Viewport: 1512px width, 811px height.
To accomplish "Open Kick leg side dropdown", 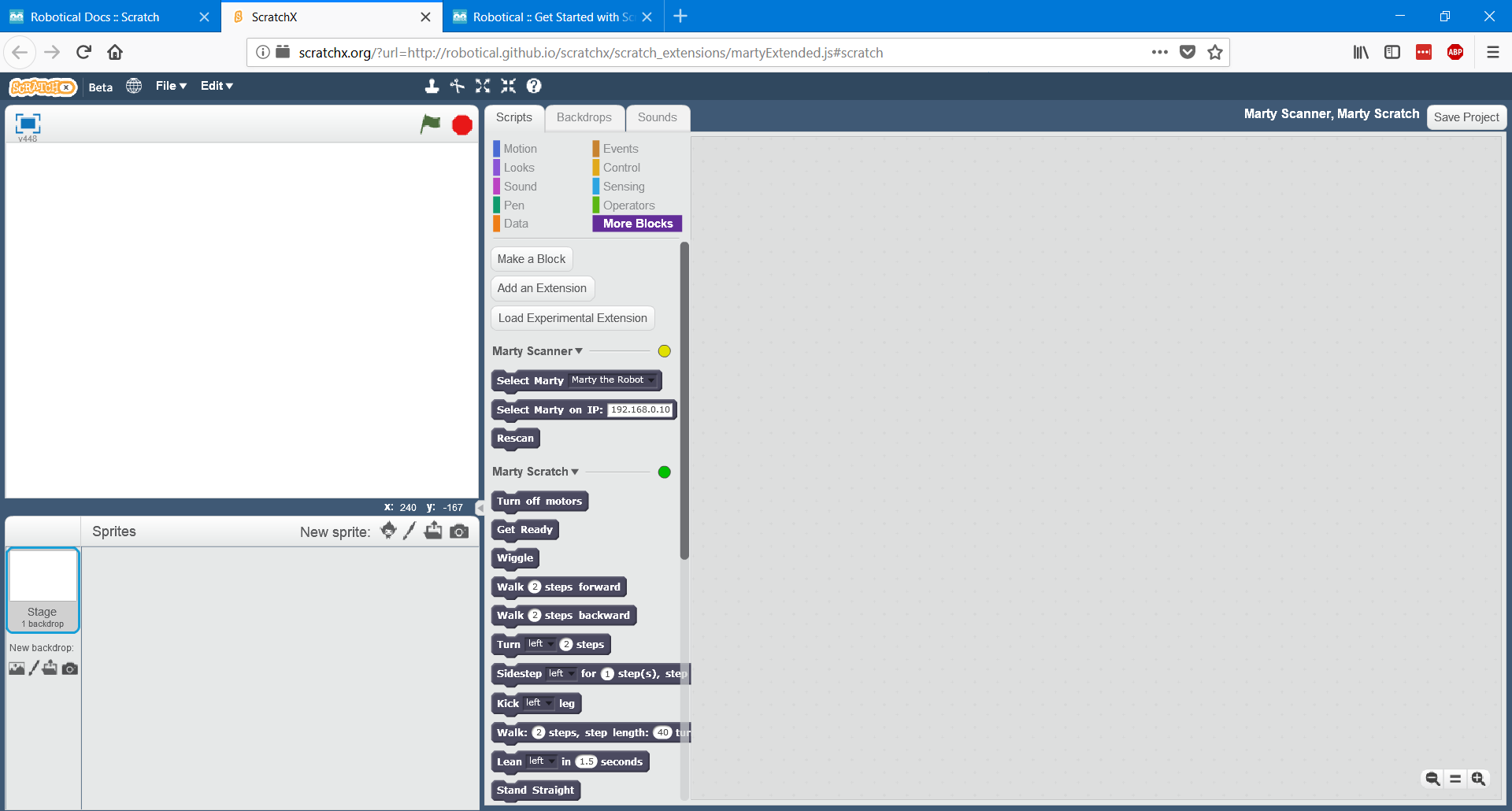I will pos(539,703).
